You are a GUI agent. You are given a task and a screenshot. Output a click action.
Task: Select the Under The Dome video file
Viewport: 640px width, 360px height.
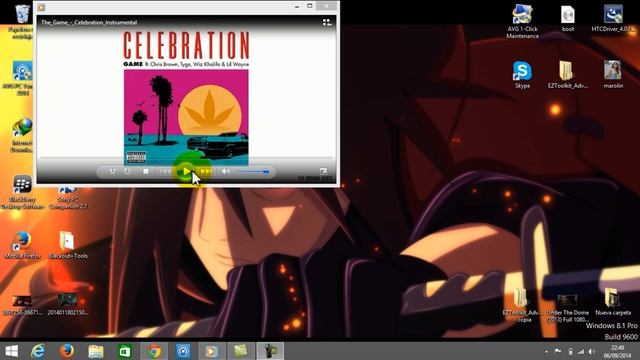pos(568,308)
